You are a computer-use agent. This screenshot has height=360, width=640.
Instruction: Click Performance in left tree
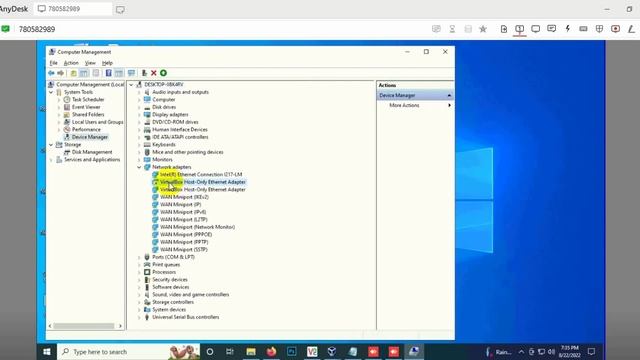pos(86,129)
